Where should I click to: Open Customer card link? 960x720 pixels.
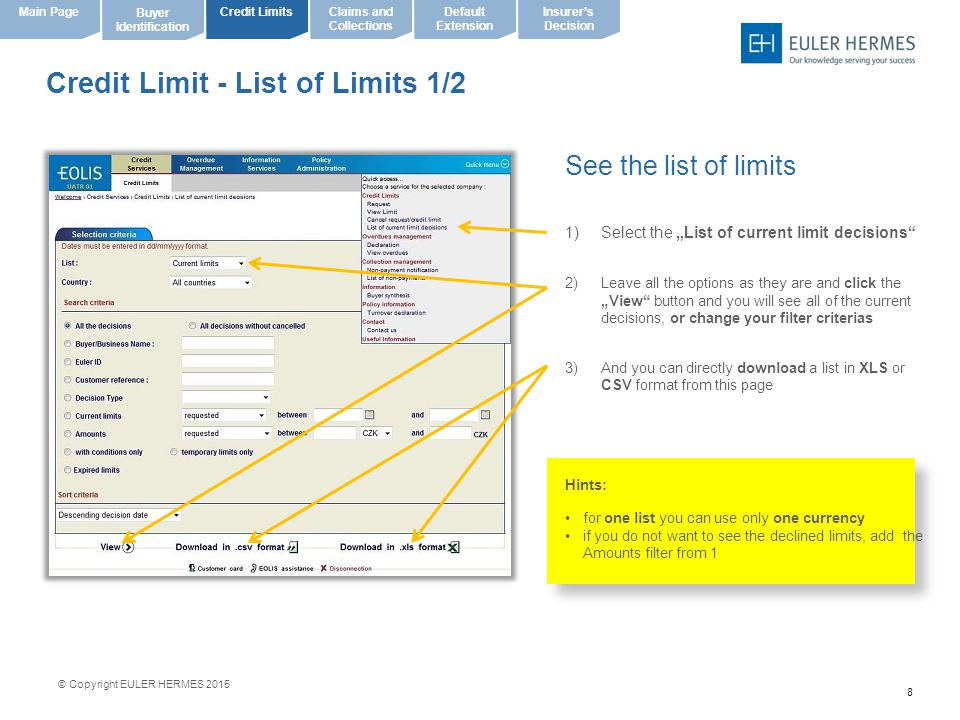pos(216,569)
